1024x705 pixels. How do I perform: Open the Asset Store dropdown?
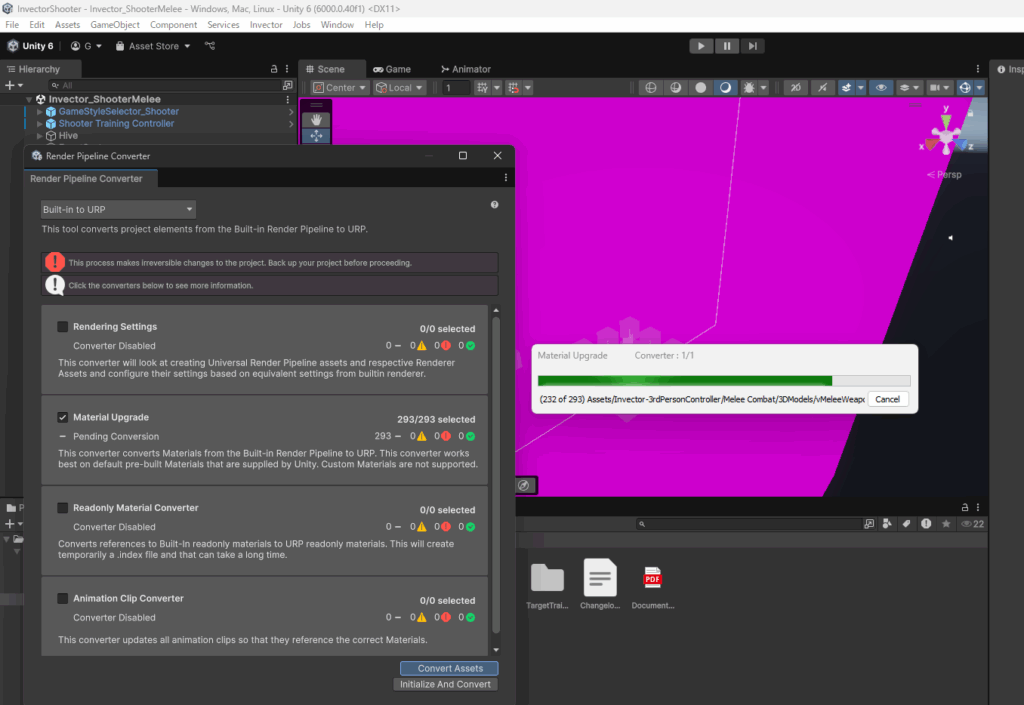point(153,46)
